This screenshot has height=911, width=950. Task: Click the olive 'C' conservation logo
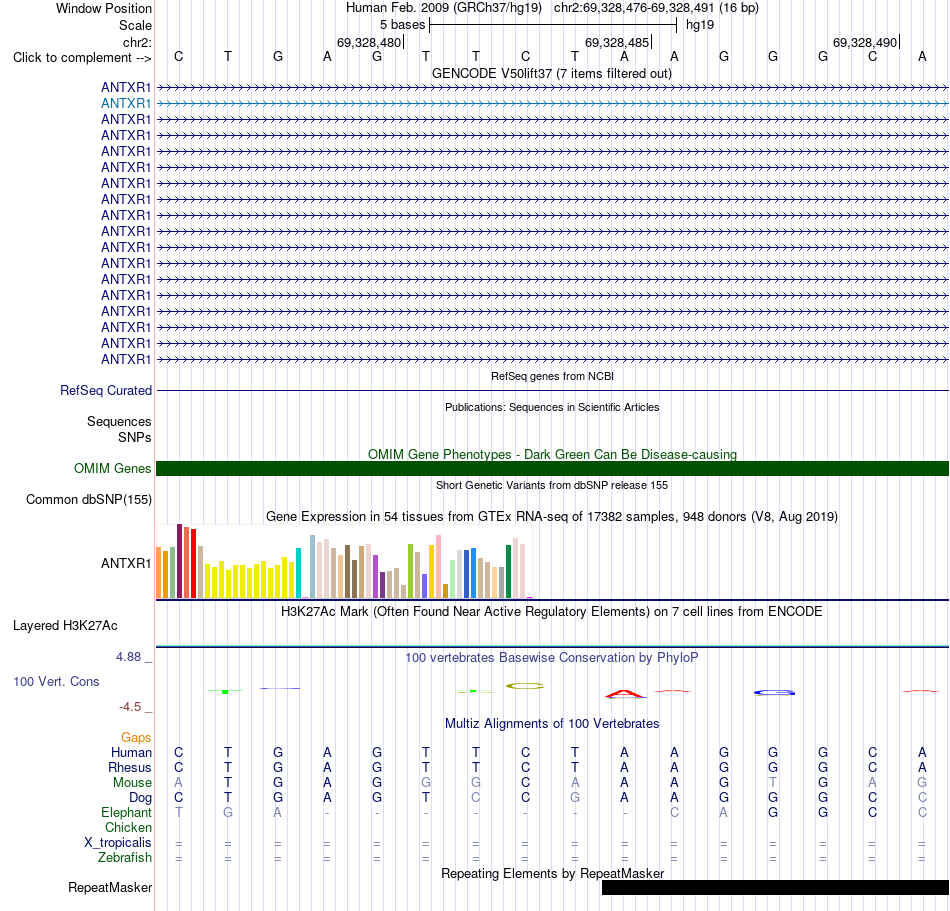(525, 686)
